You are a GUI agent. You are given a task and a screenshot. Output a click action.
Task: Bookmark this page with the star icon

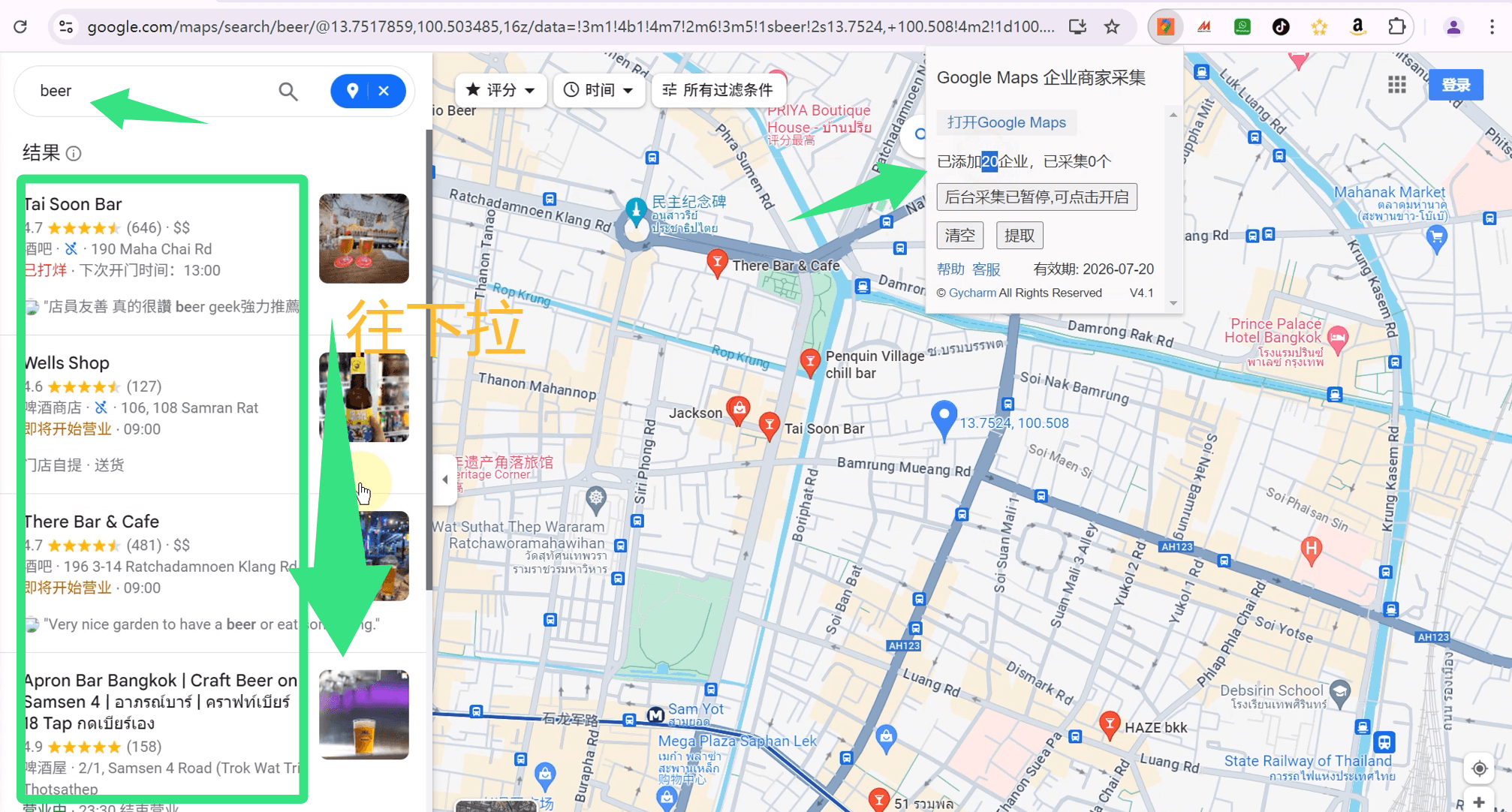(1112, 26)
